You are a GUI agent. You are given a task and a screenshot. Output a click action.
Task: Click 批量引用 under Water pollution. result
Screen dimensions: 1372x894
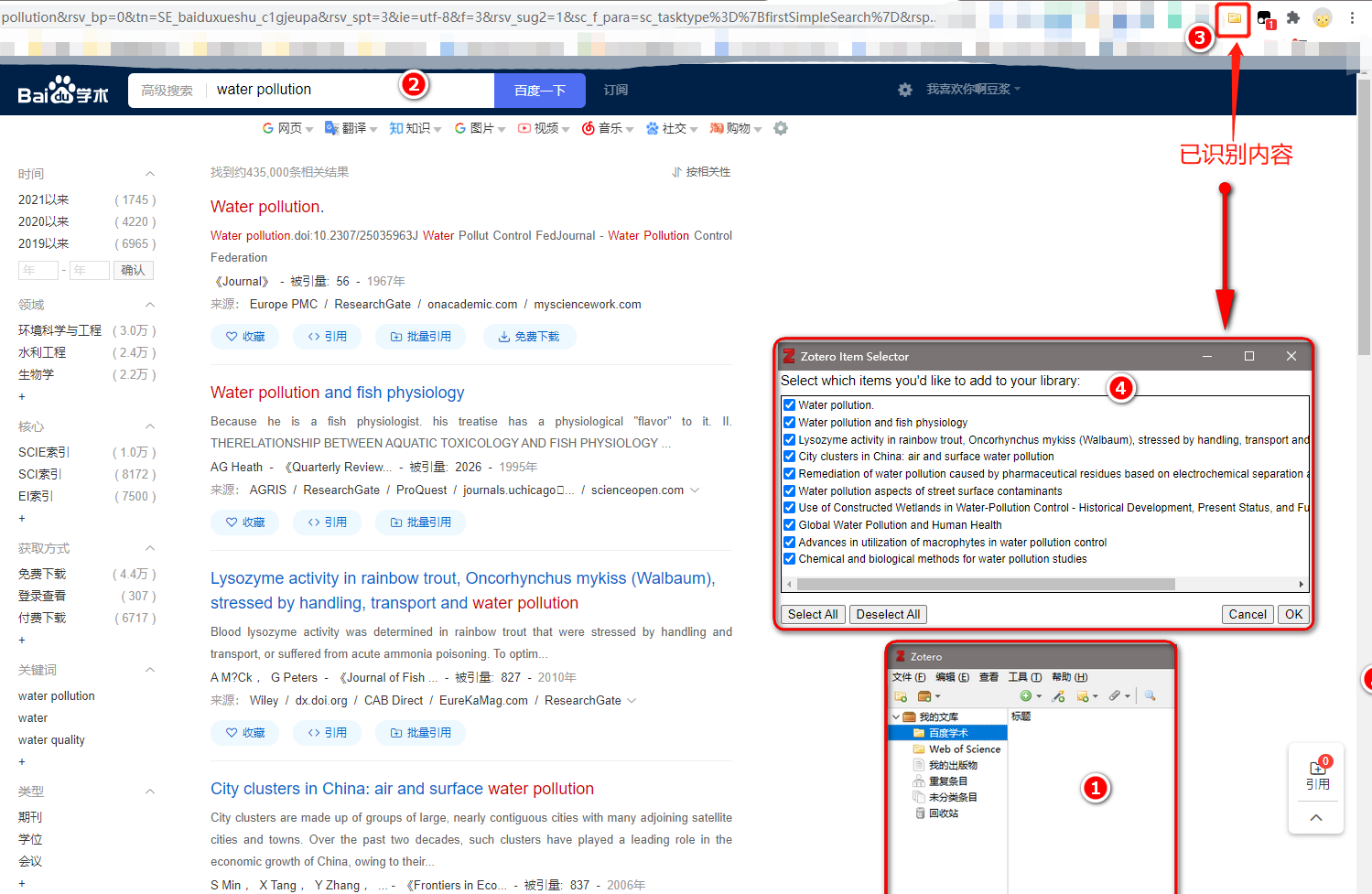point(420,337)
